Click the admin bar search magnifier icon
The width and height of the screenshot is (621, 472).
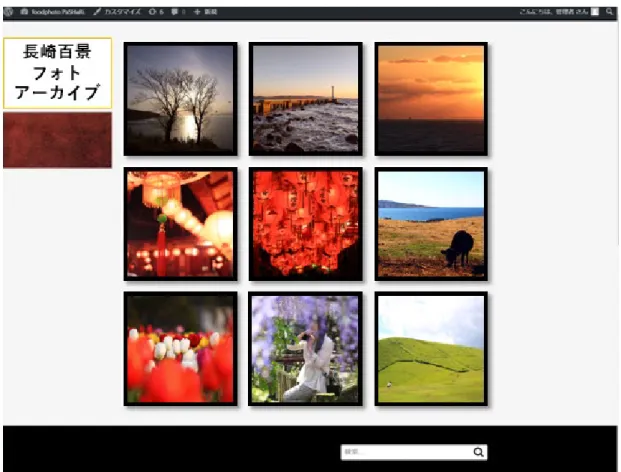[x=609, y=12]
